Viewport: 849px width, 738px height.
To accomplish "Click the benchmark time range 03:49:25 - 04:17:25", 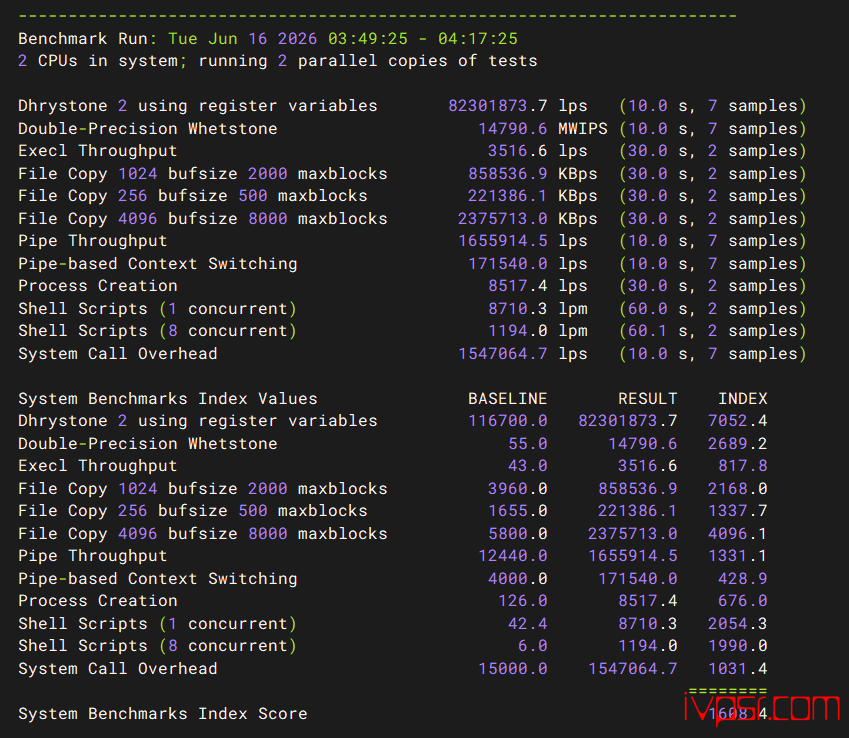I will (x=422, y=39).
